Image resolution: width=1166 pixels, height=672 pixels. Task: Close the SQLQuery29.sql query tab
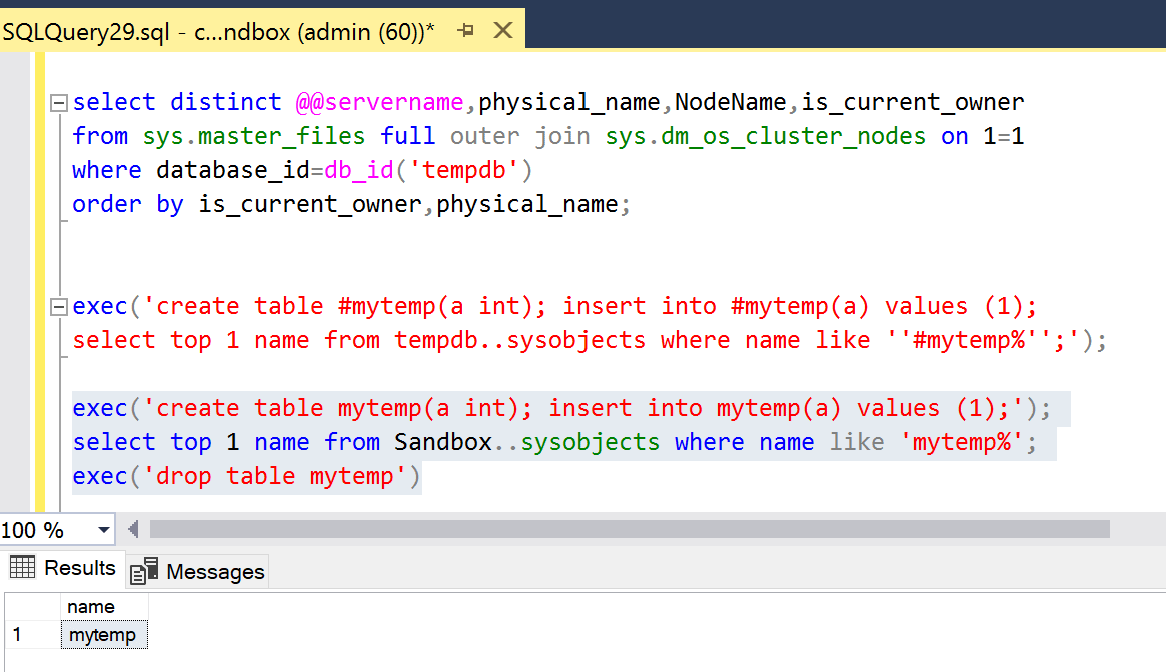pyautogui.click(x=503, y=30)
